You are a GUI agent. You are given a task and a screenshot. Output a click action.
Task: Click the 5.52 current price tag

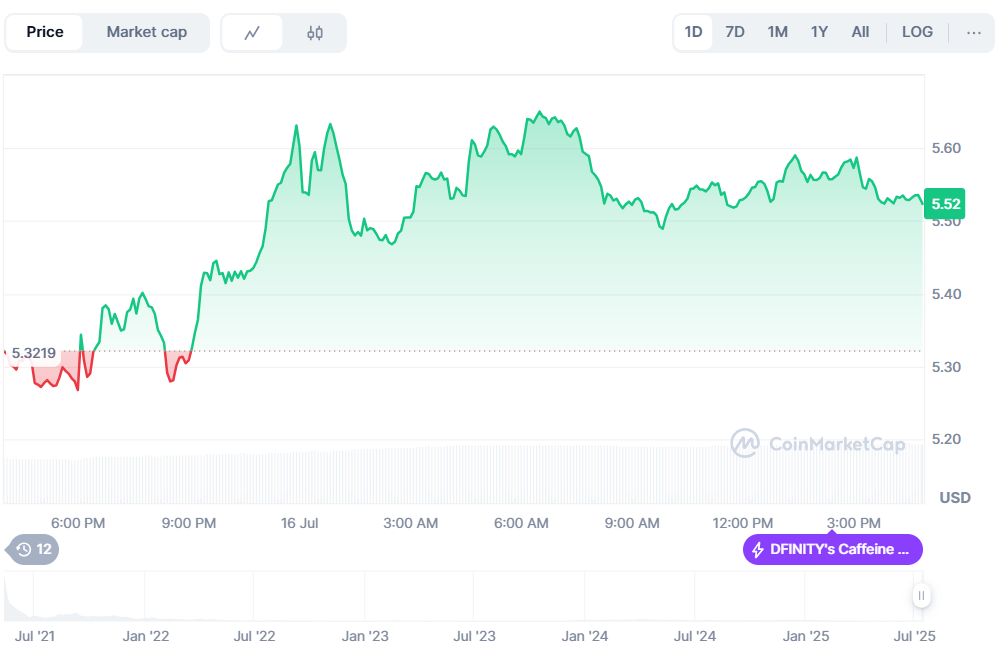(x=945, y=204)
